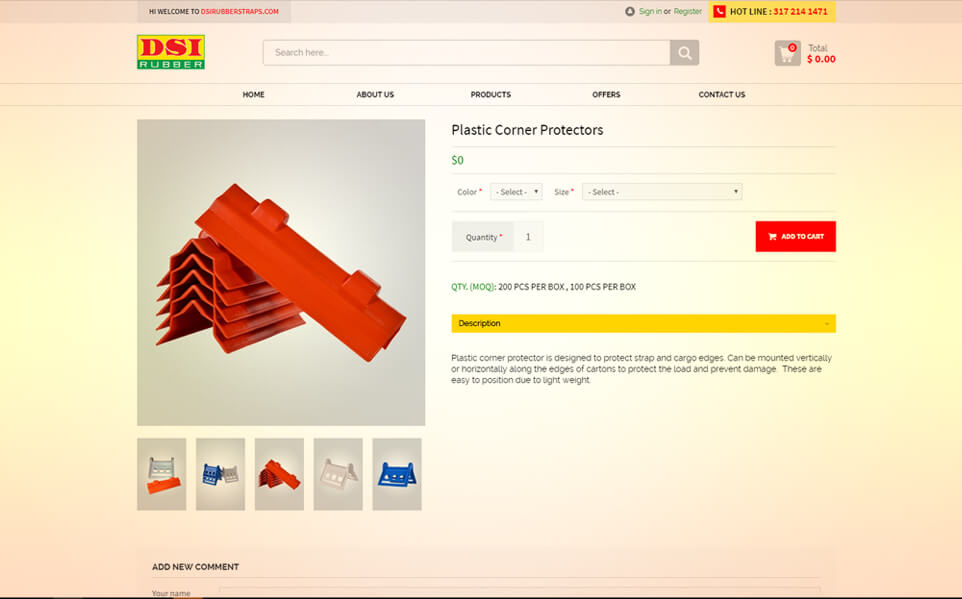Go to the Offers menu item
This screenshot has width=962, height=599.
(606, 95)
